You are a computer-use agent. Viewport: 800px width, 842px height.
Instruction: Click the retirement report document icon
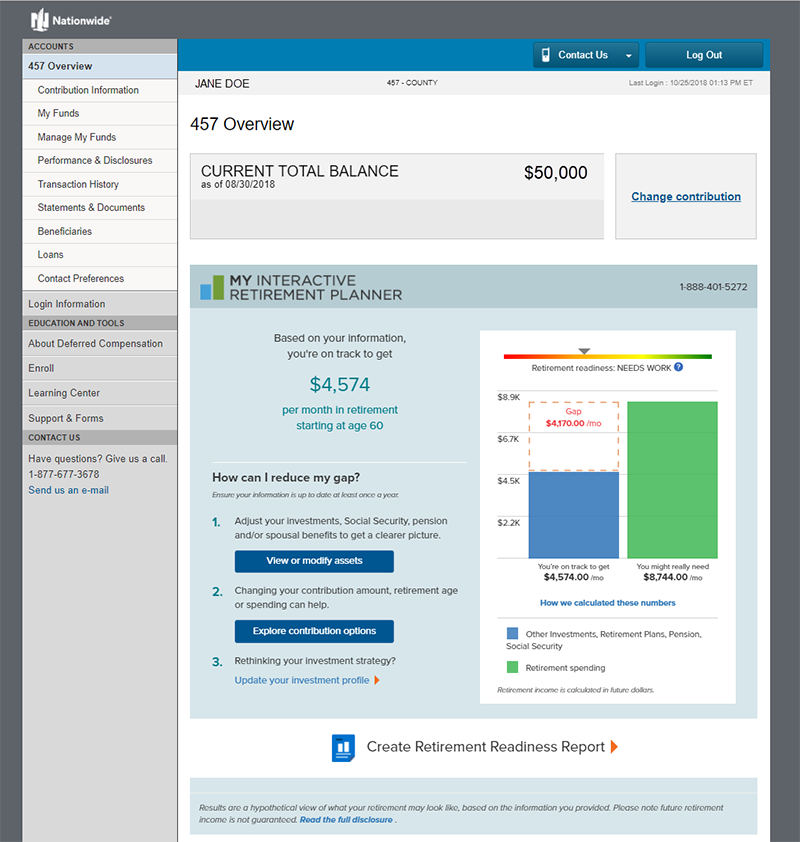343,747
